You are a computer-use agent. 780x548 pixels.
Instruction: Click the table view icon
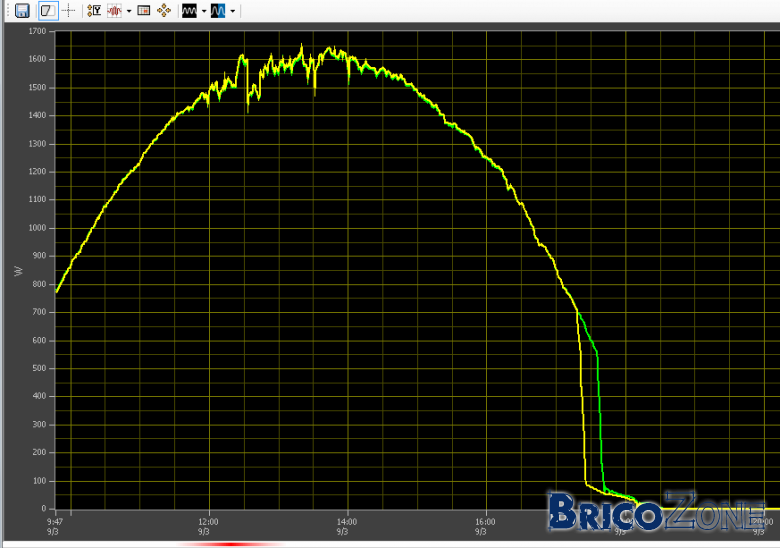[144, 10]
